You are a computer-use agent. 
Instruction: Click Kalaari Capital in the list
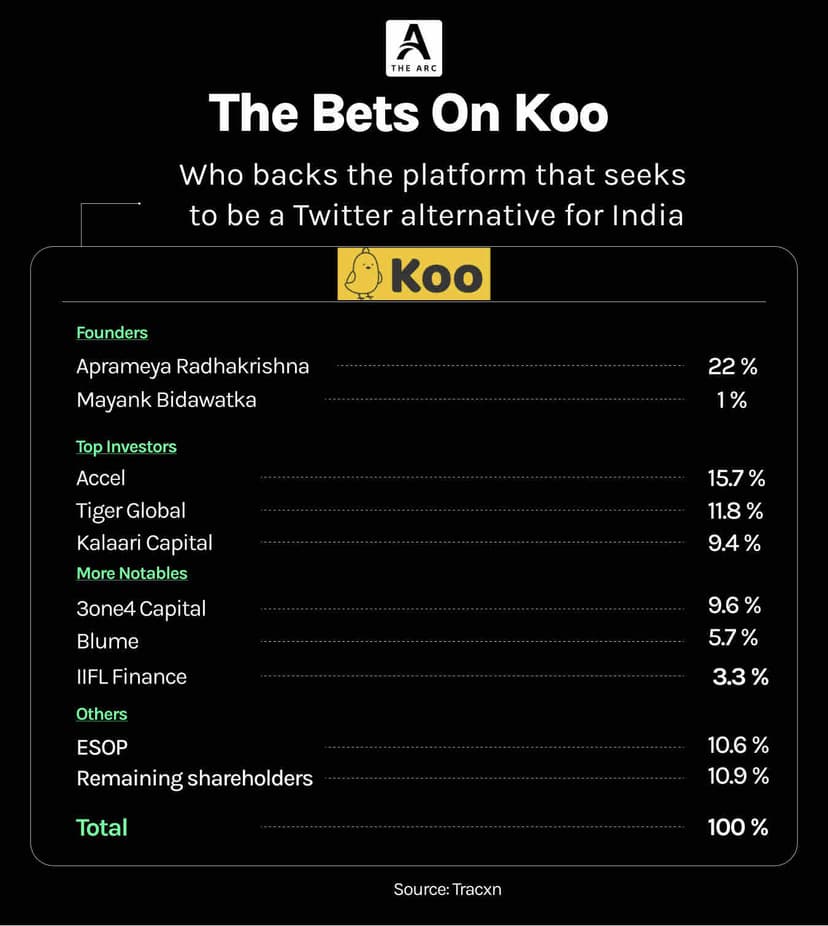point(144,543)
